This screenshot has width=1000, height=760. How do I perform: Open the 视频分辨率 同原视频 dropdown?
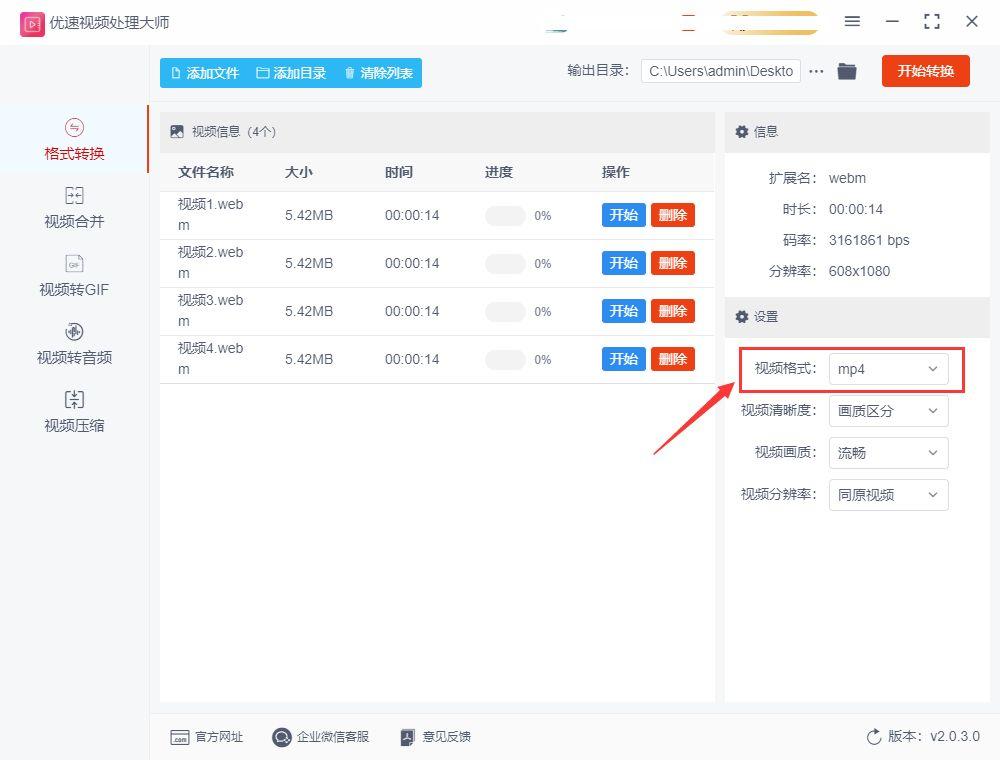888,494
